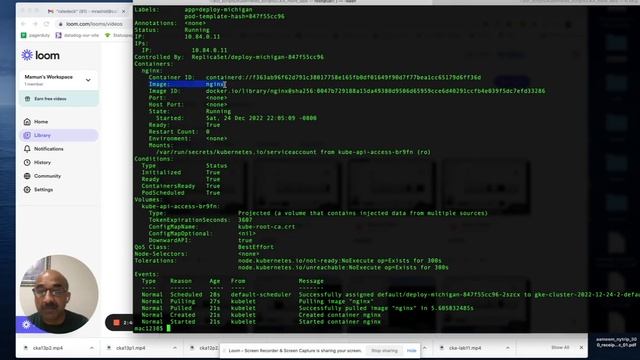Close the downloads bar

point(581,347)
